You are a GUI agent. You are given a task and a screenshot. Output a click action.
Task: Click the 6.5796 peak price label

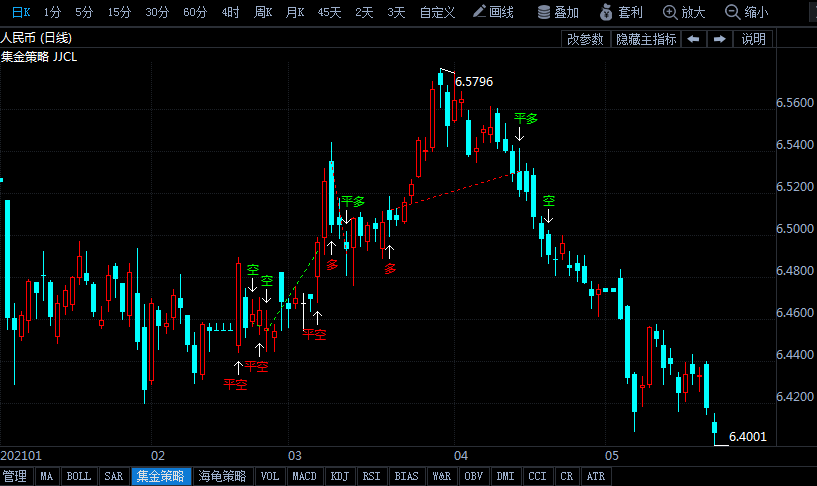(474, 82)
